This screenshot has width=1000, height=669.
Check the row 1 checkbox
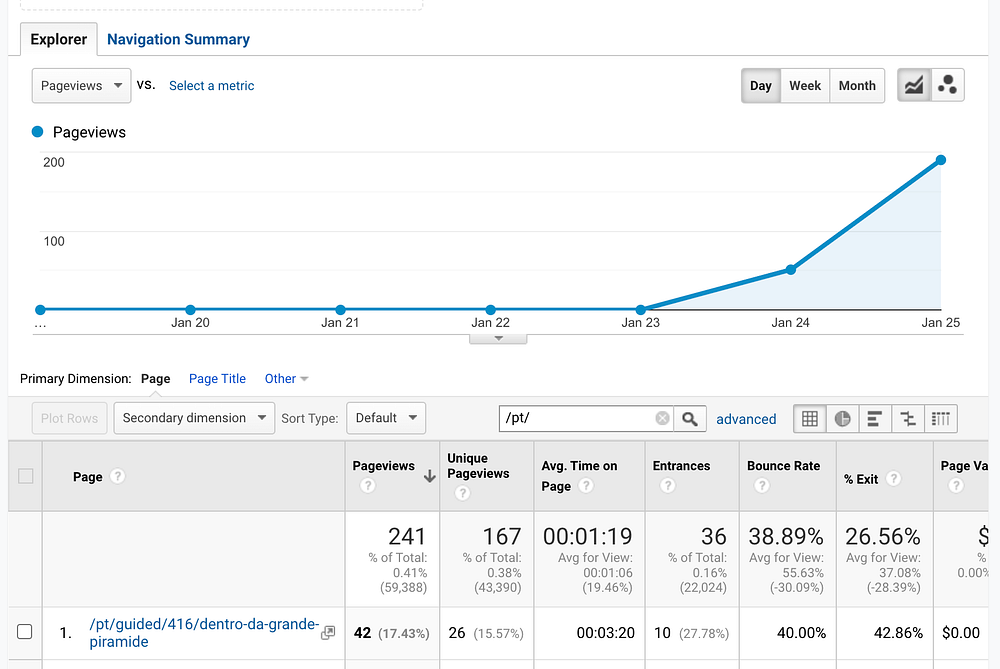(25, 631)
